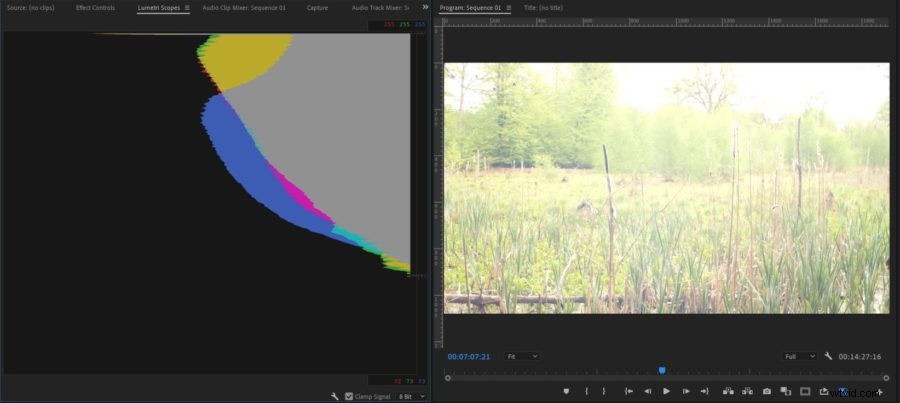
Task: Open Lumetri Scopes wrench settings
Action: pyautogui.click(x=335, y=396)
